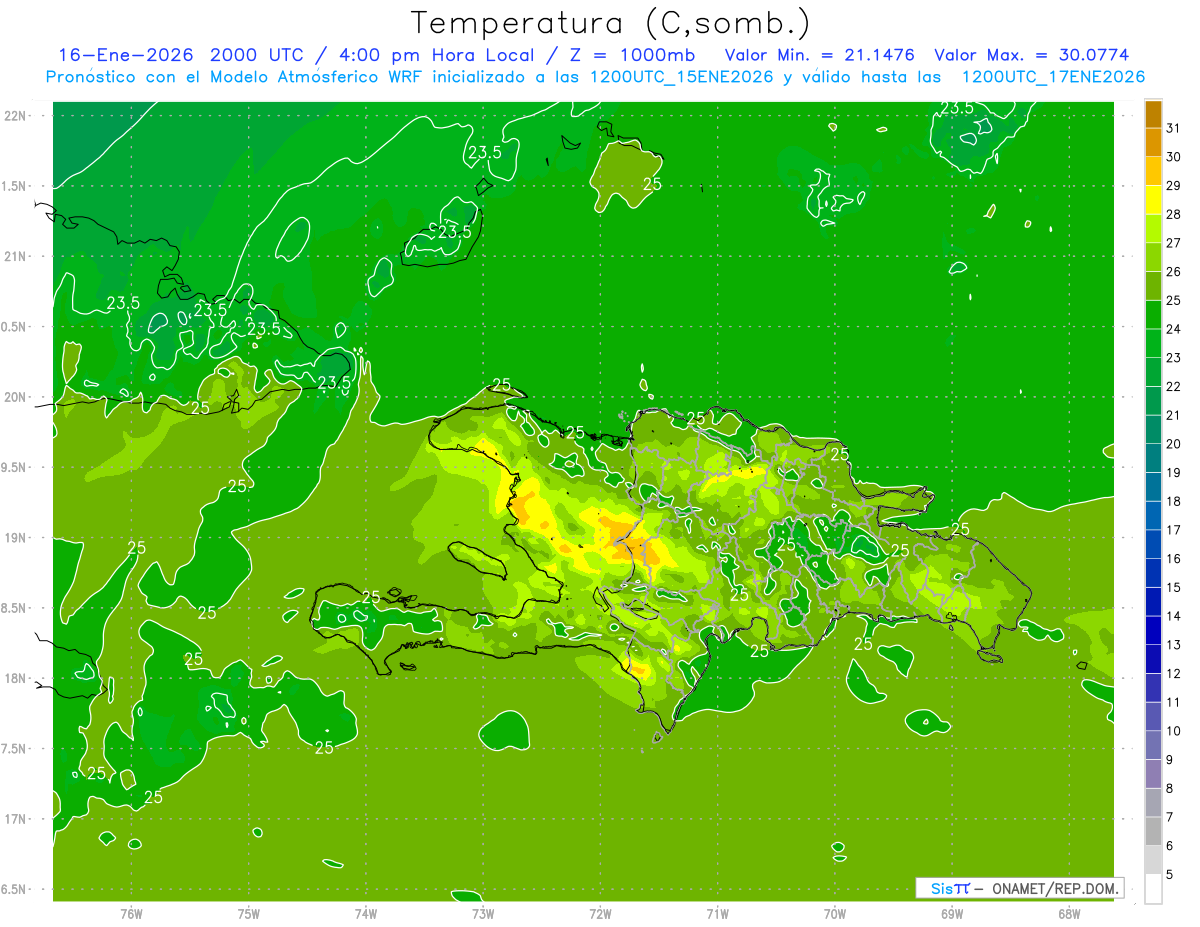The width and height of the screenshot is (1200, 927).
Task: Click the legend swatch between 24 and 25
Action: tap(1153, 315)
